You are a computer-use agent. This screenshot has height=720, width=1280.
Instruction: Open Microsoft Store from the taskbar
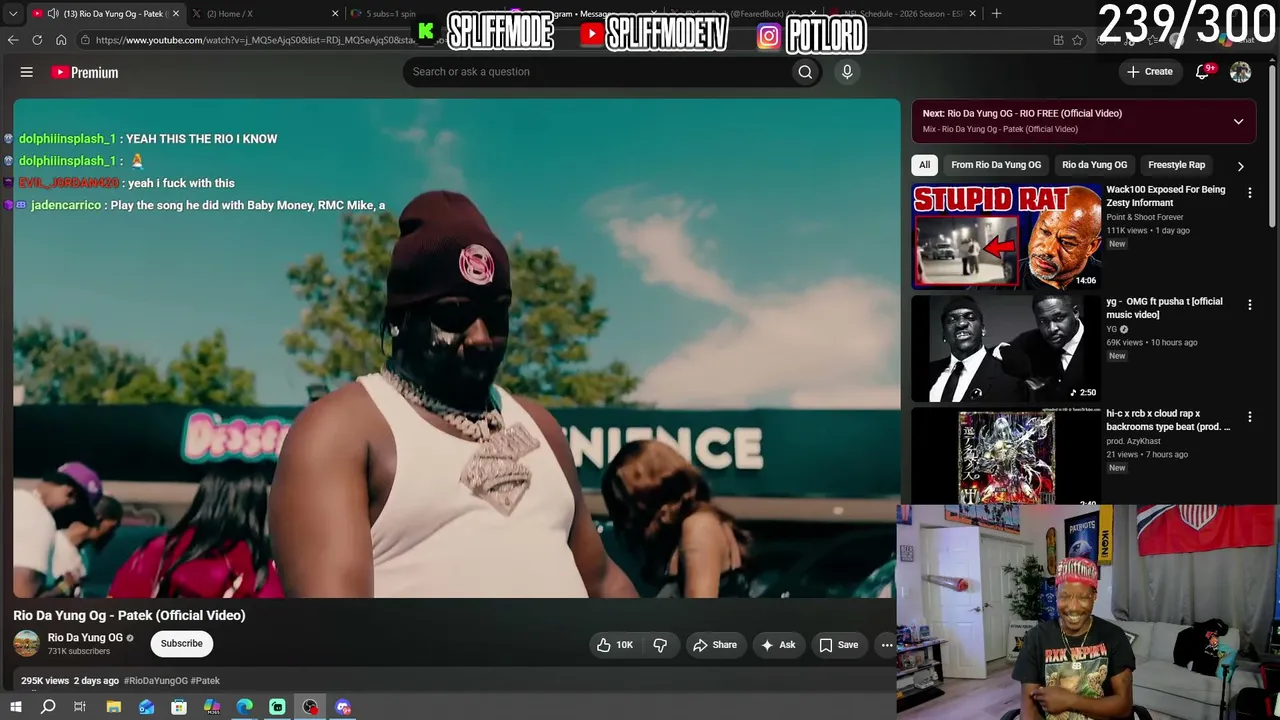point(179,707)
